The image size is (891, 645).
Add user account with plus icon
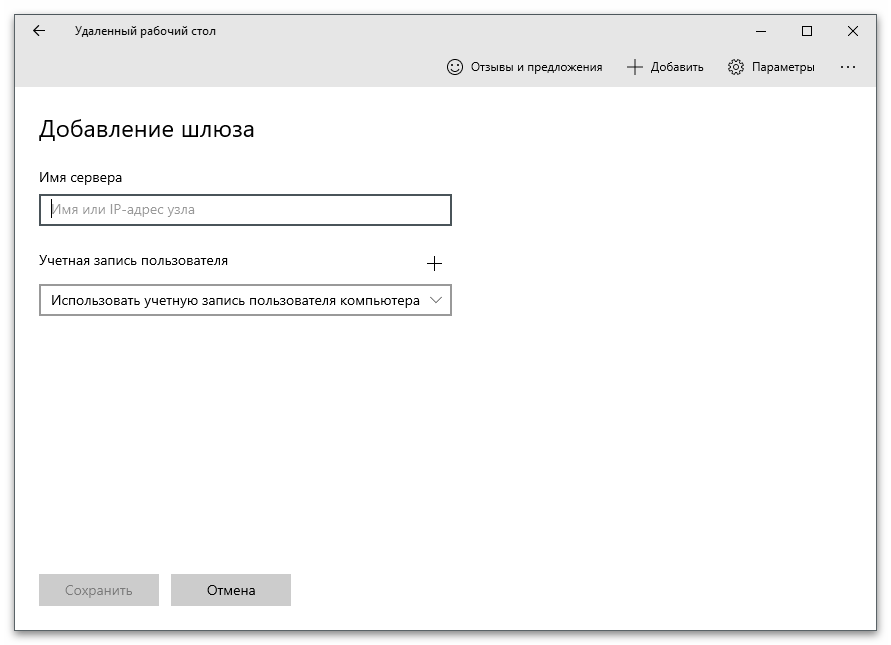pyautogui.click(x=434, y=263)
